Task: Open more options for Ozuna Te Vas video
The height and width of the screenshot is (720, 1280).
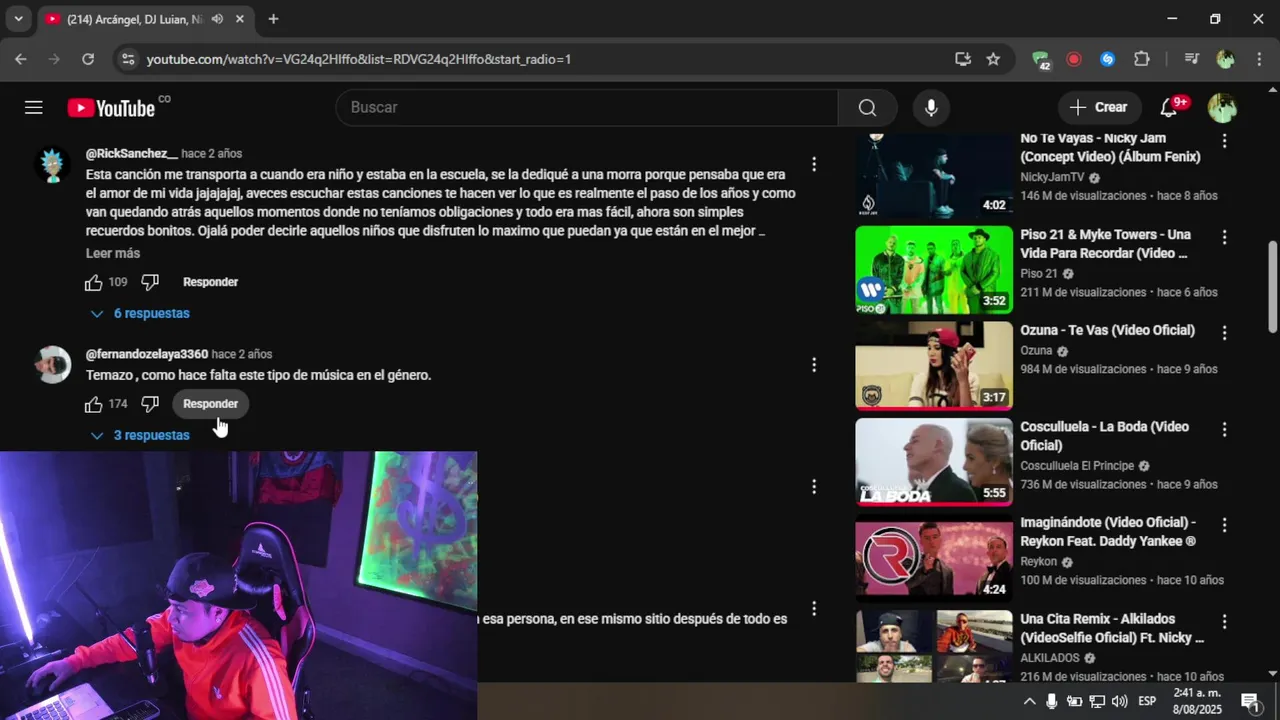Action: click(1224, 333)
